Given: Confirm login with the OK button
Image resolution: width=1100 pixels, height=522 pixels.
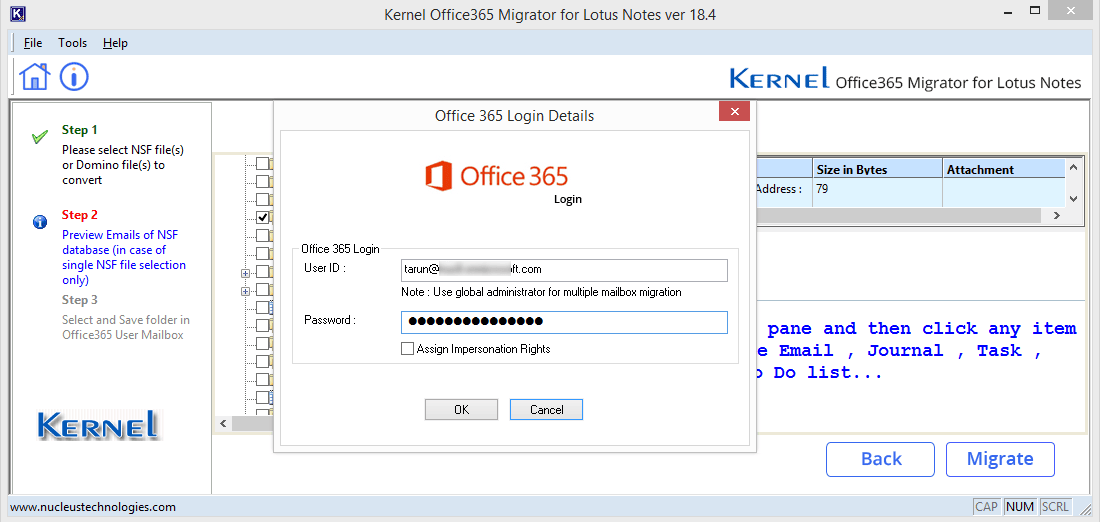Looking at the screenshot, I should 461,410.
